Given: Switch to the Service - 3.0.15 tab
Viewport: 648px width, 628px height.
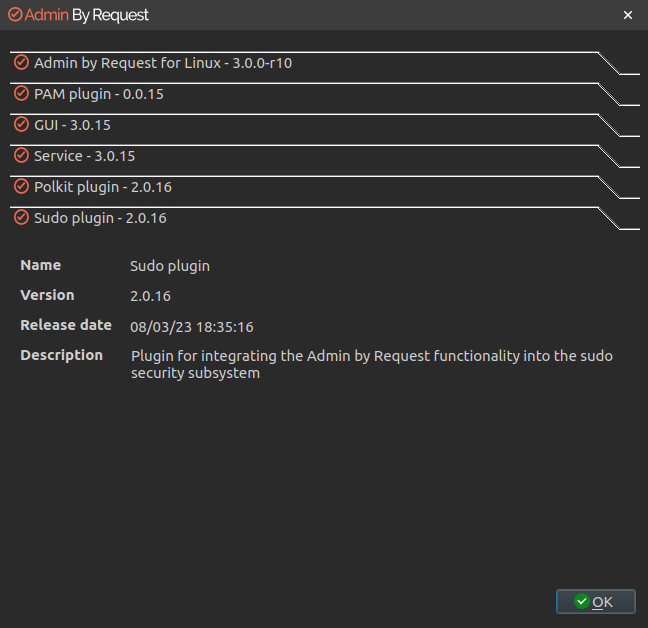Looking at the screenshot, I should pyautogui.click(x=324, y=156).
